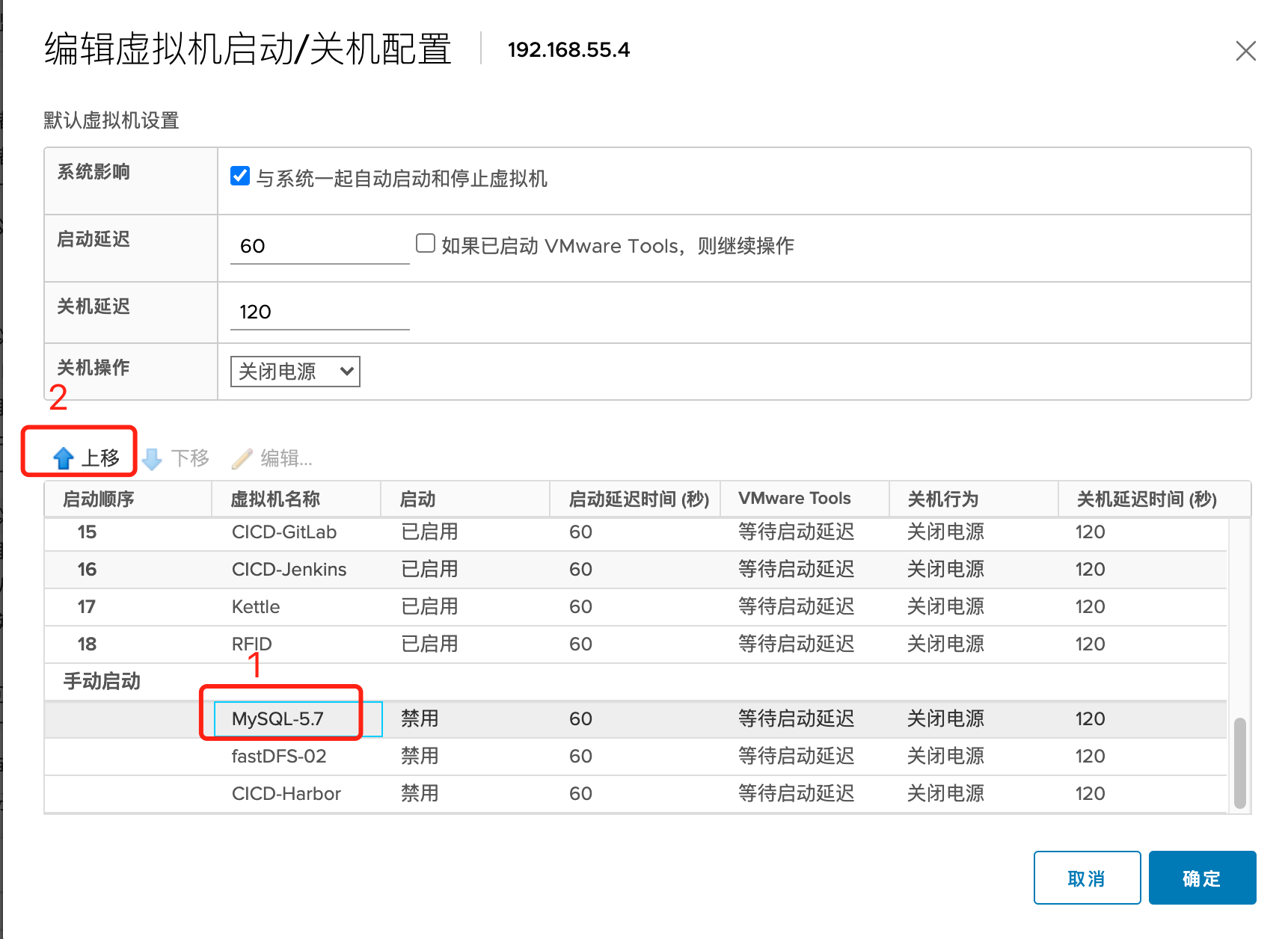Click the blue Move Up (上移) arrow icon
Image resolution: width=1288 pixels, height=939 pixels.
[64, 458]
